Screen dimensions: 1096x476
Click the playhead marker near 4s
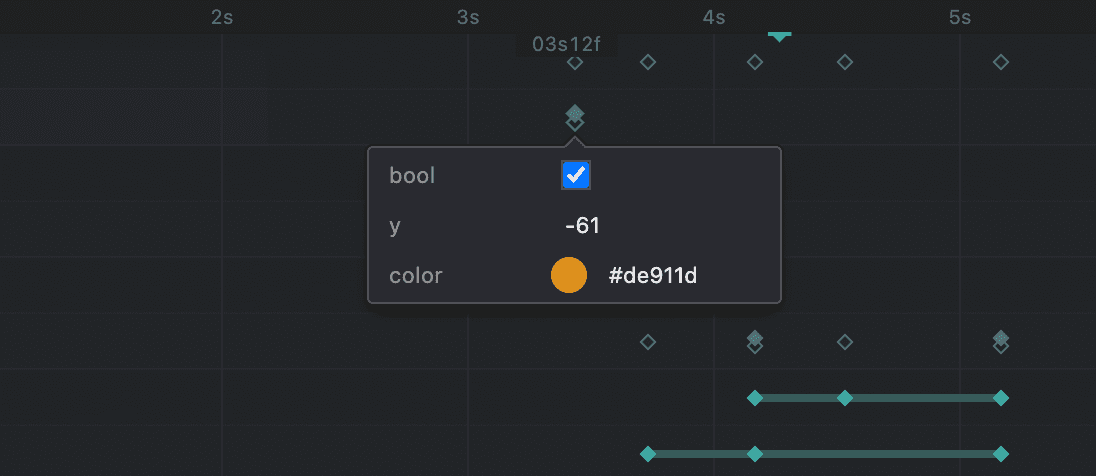pos(779,36)
